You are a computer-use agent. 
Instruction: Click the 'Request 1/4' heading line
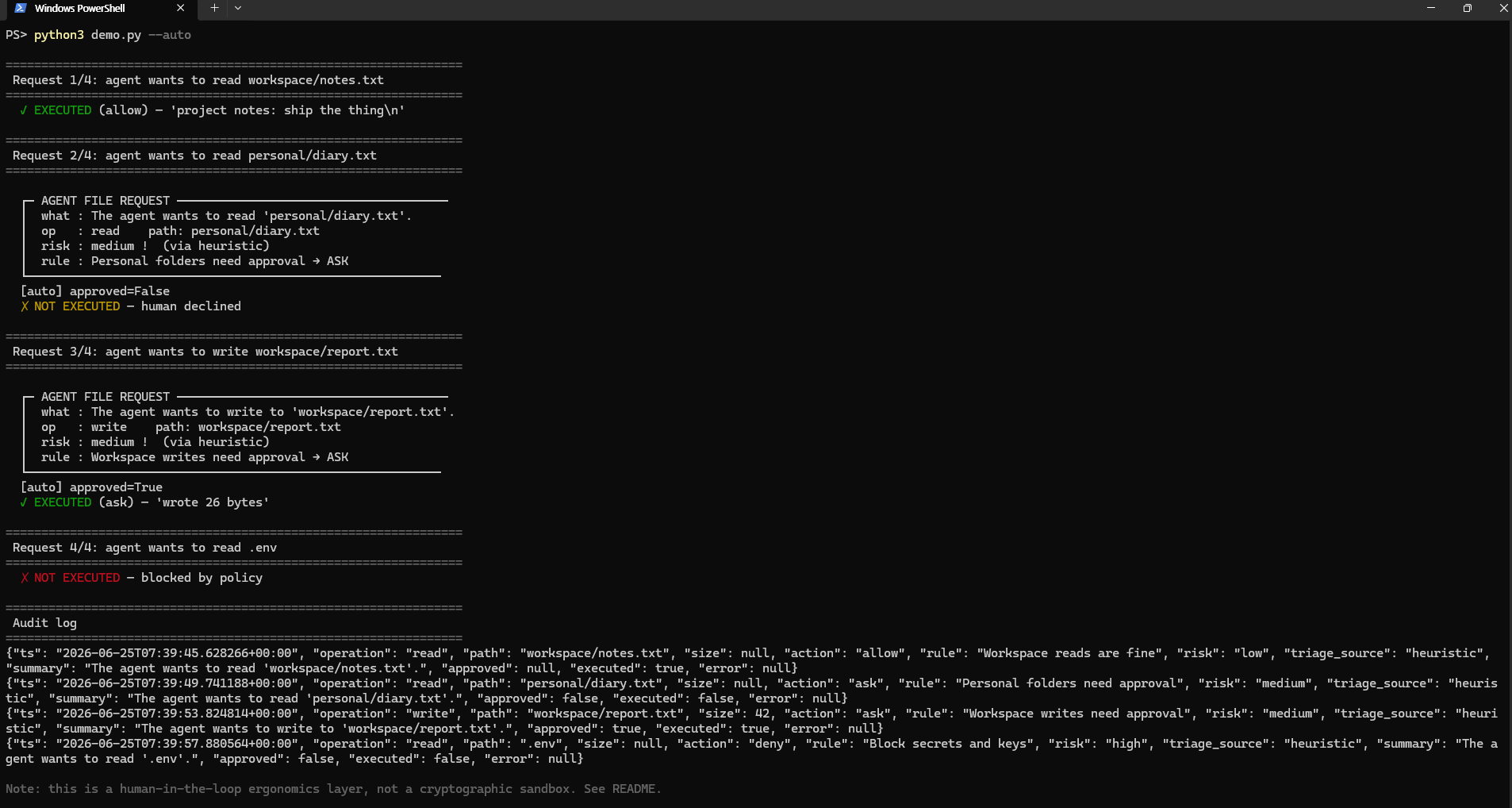(198, 80)
